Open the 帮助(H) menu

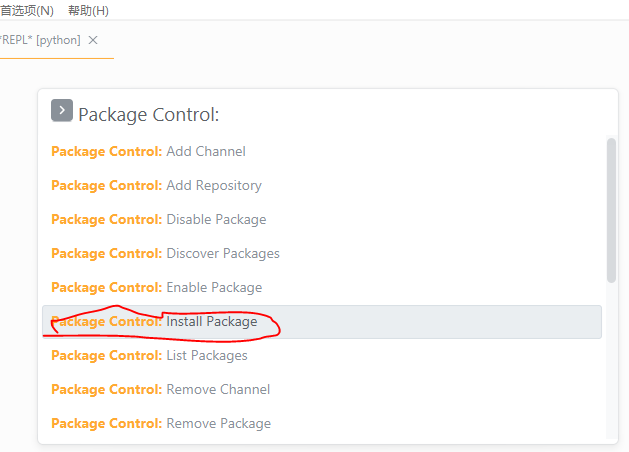pos(88,10)
